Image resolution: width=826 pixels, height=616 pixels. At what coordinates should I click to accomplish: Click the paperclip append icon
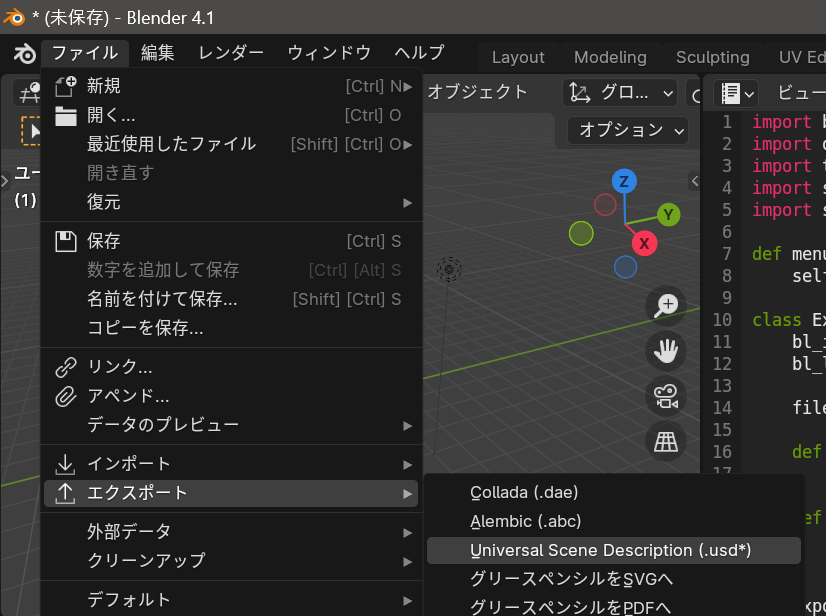(x=65, y=397)
